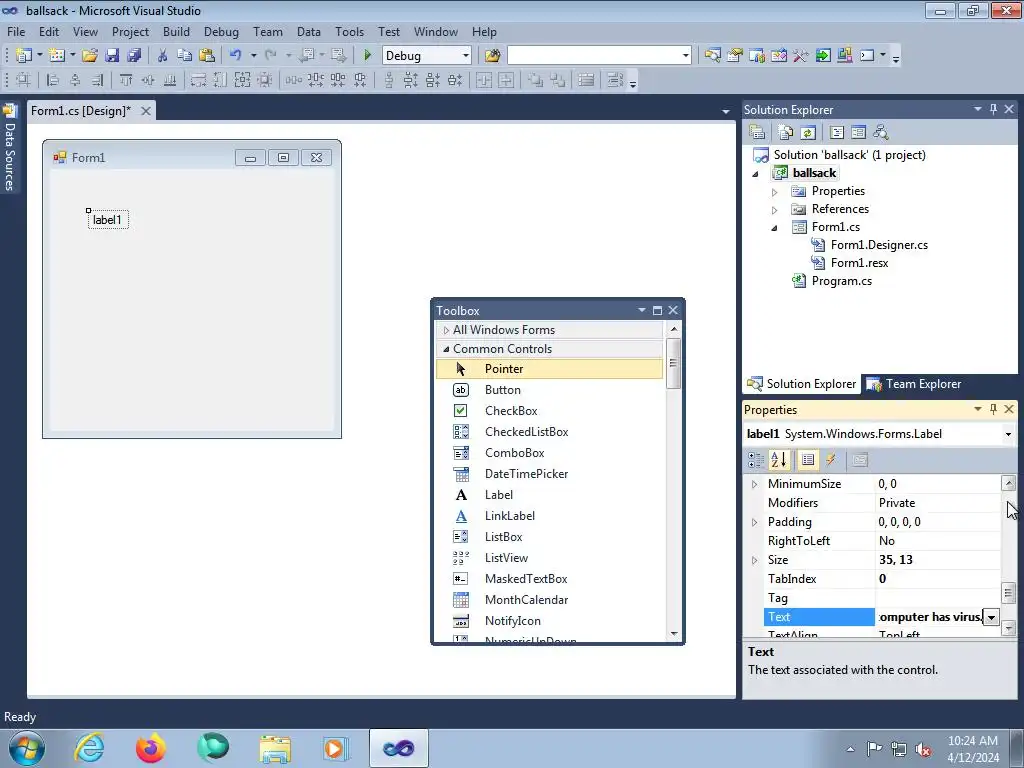
Task: Click Align Lefts layout icon
Action: tap(53, 80)
